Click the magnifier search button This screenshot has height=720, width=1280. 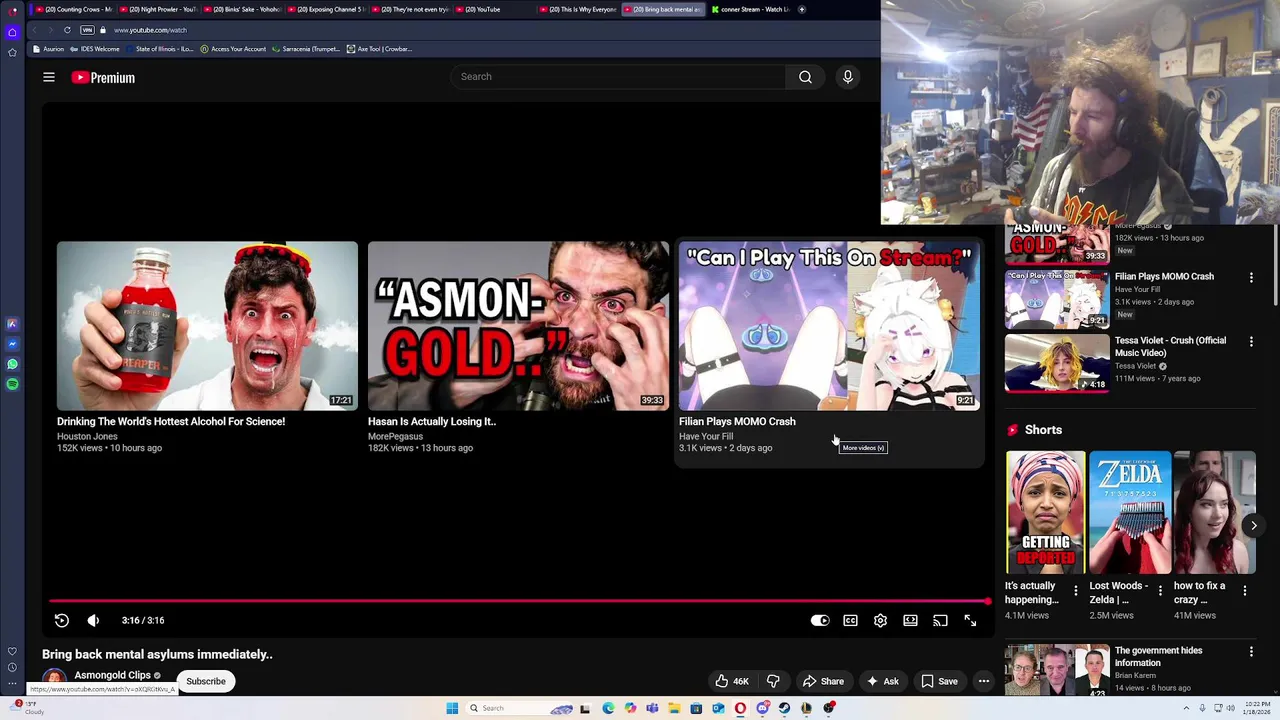[x=805, y=77]
